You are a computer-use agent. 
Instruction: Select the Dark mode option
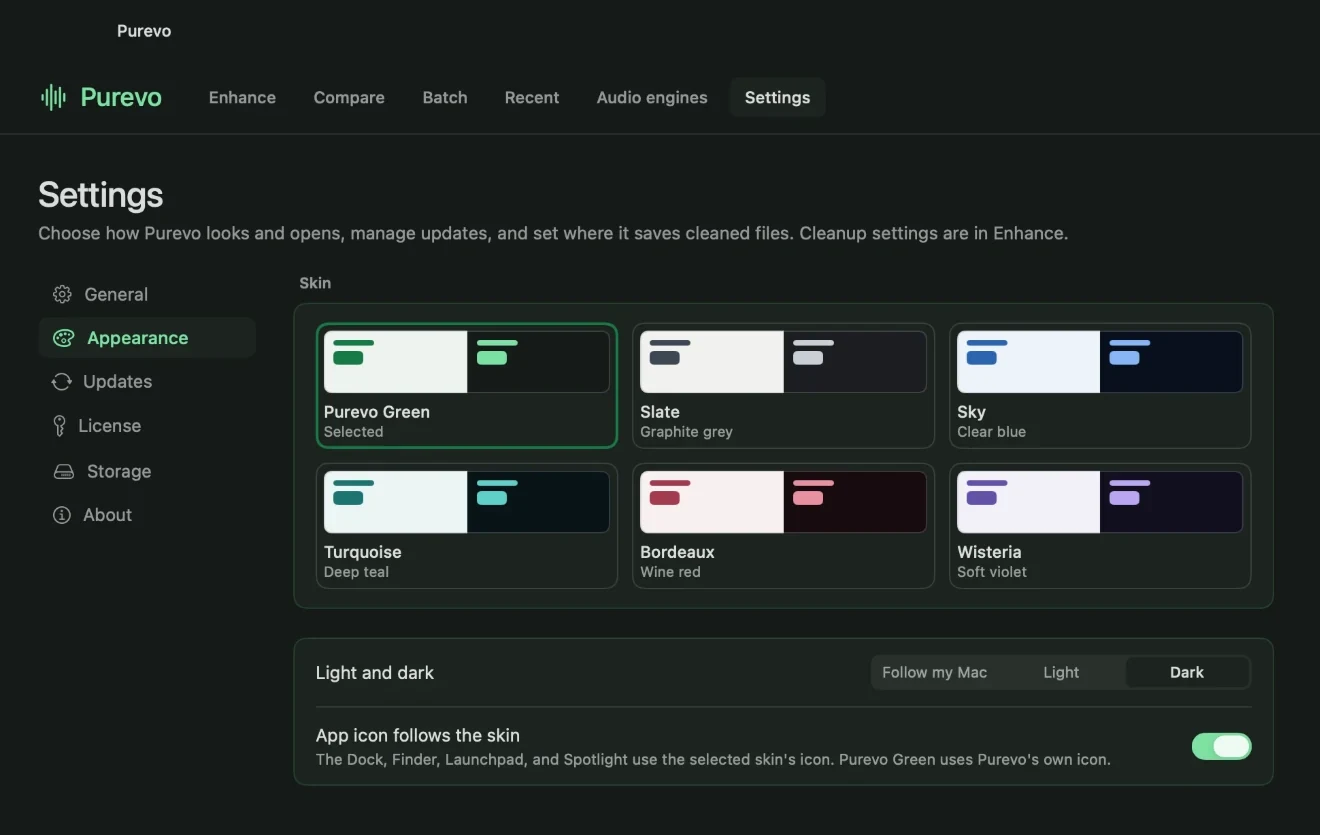(1187, 673)
